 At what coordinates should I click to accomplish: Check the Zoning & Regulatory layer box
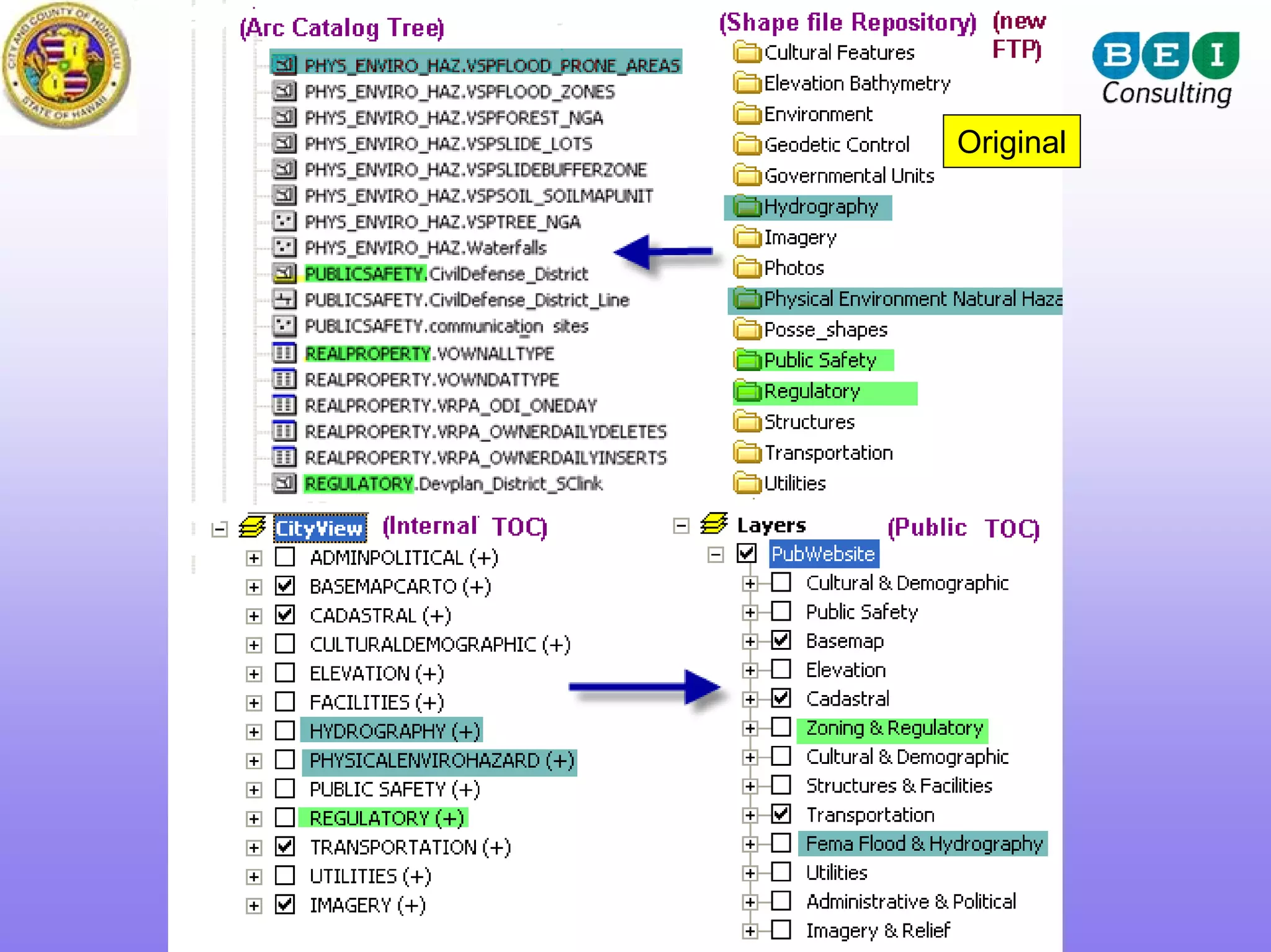tap(781, 727)
